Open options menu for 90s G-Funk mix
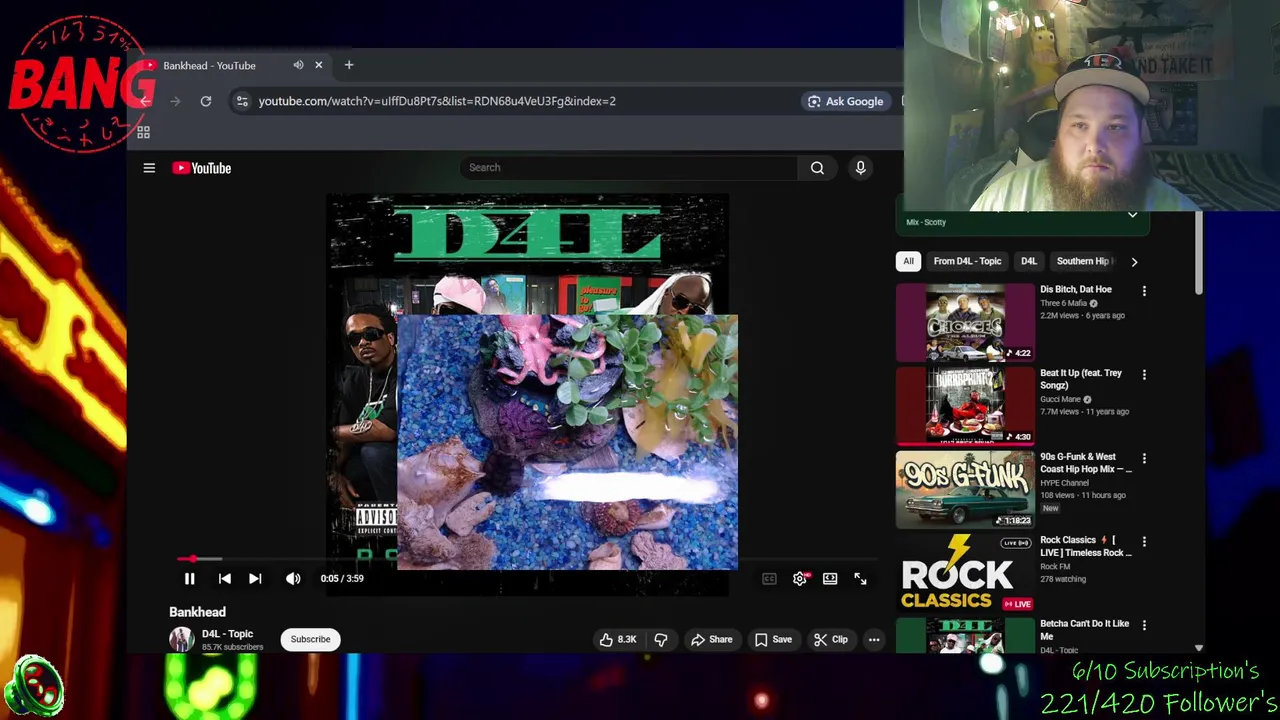 pos(1144,458)
